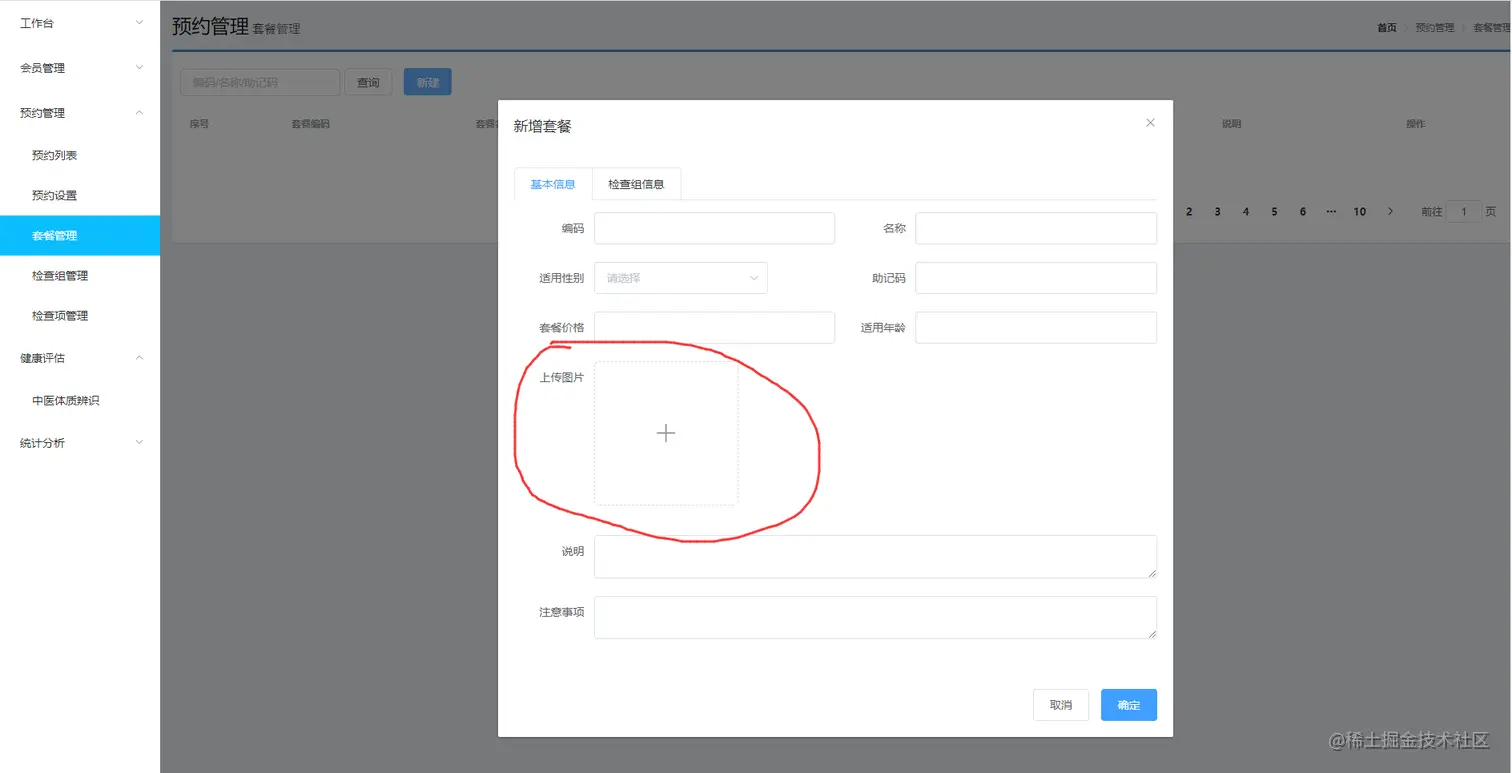1512x773 pixels.
Task: Focus the 编码 input field
Action: [x=714, y=228]
